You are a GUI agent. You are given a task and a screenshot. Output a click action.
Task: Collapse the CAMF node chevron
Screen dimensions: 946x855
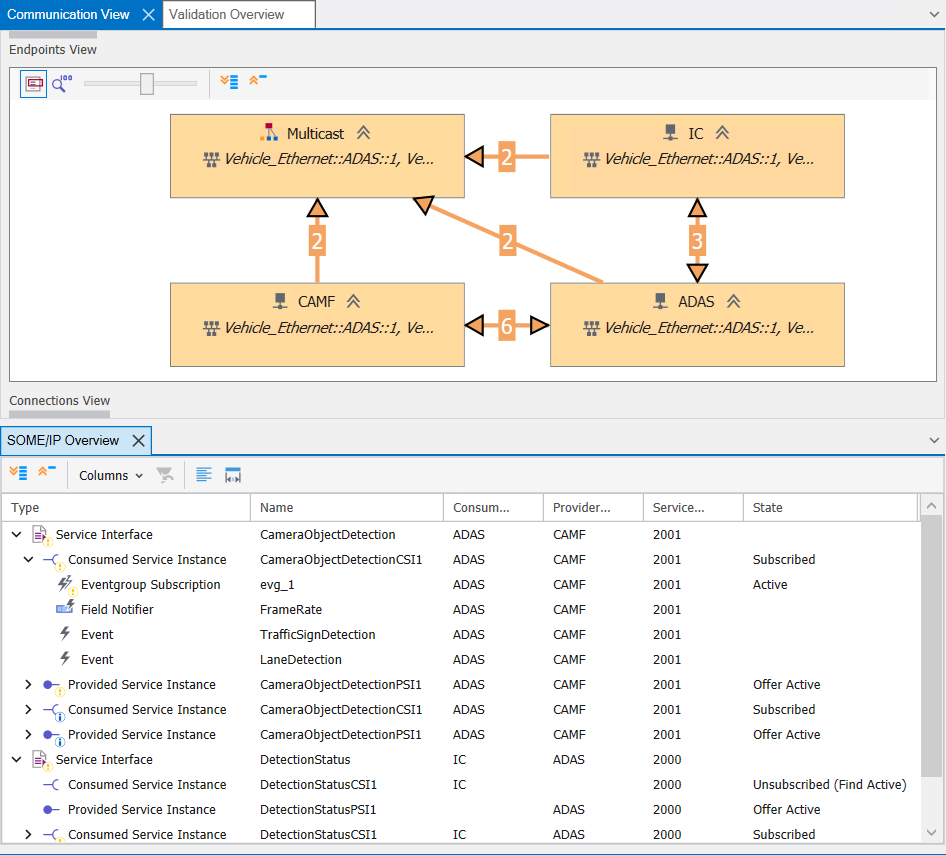pyautogui.click(x=354, y=301)
